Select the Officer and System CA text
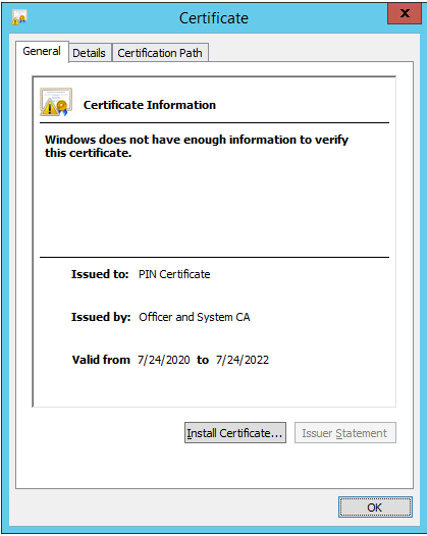 (195, 317)
